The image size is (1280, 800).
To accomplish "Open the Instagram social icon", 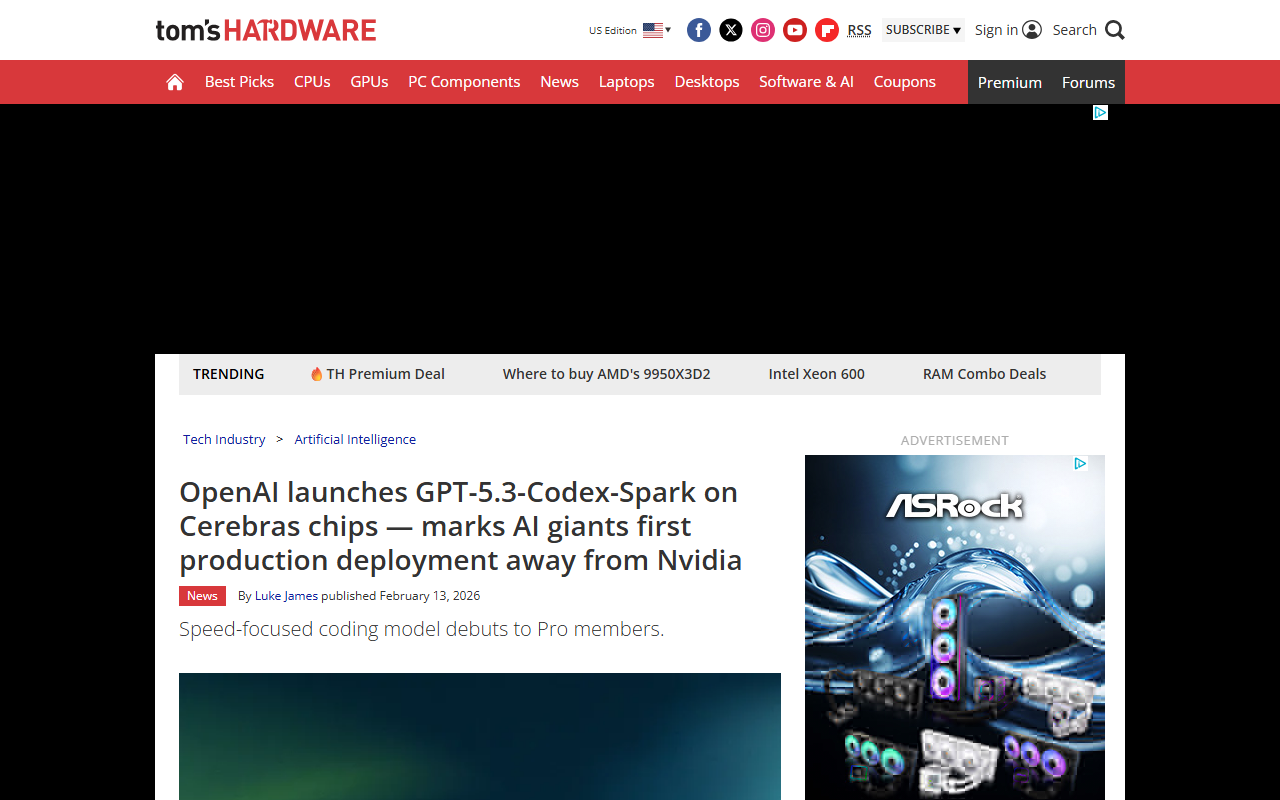I will 763,30.
